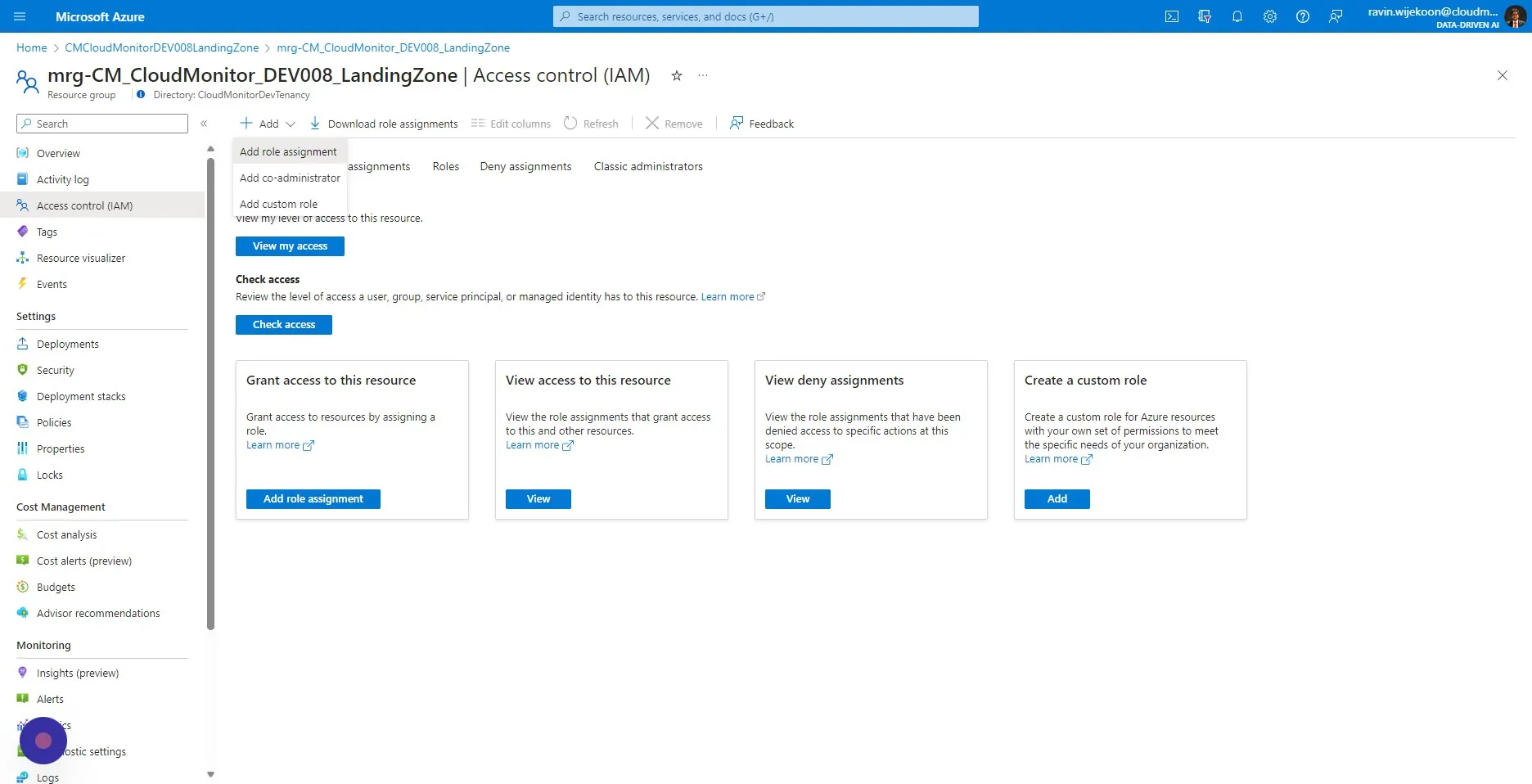
Task: Click the Security shield icon
Action: [23, 370]
